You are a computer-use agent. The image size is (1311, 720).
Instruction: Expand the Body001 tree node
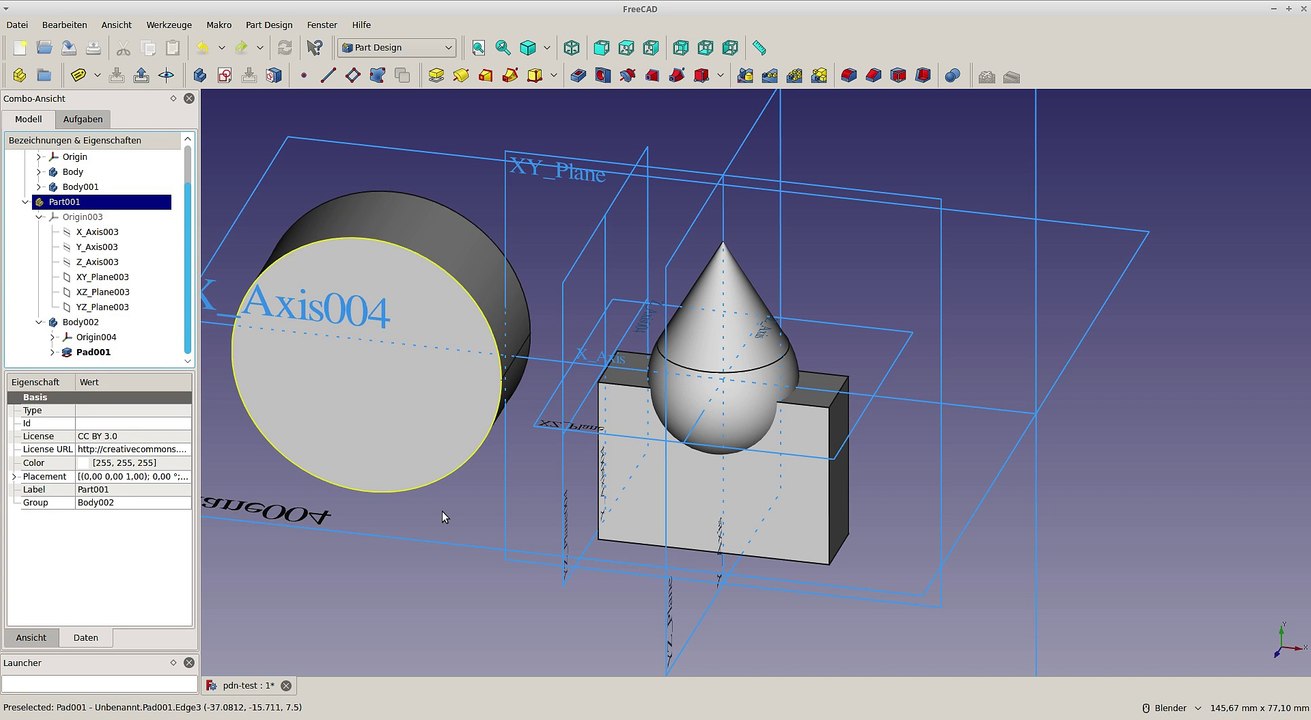pyautogui.click(x=39, y=187)
